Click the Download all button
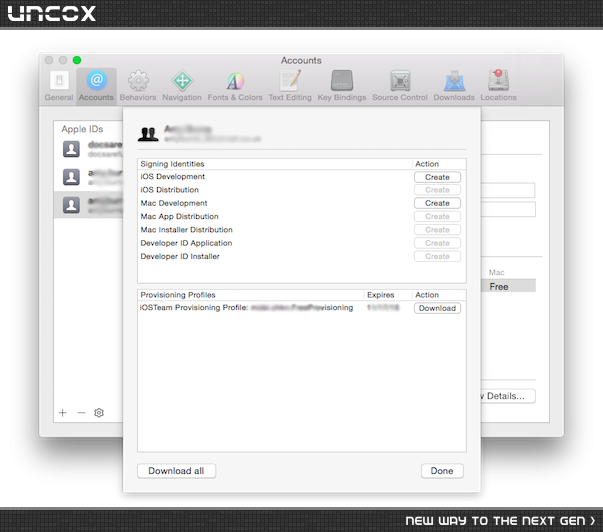603x532 pixels. pos(177,471)
